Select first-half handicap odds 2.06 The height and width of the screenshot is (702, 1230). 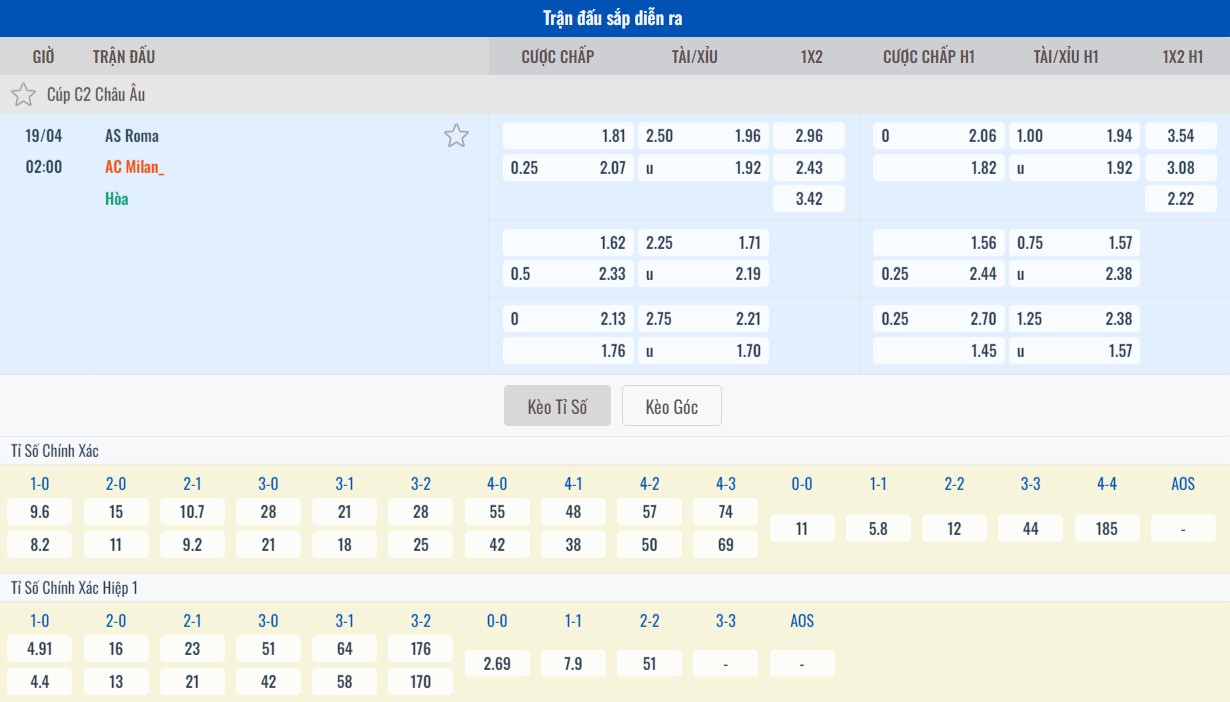click(937, 136)
